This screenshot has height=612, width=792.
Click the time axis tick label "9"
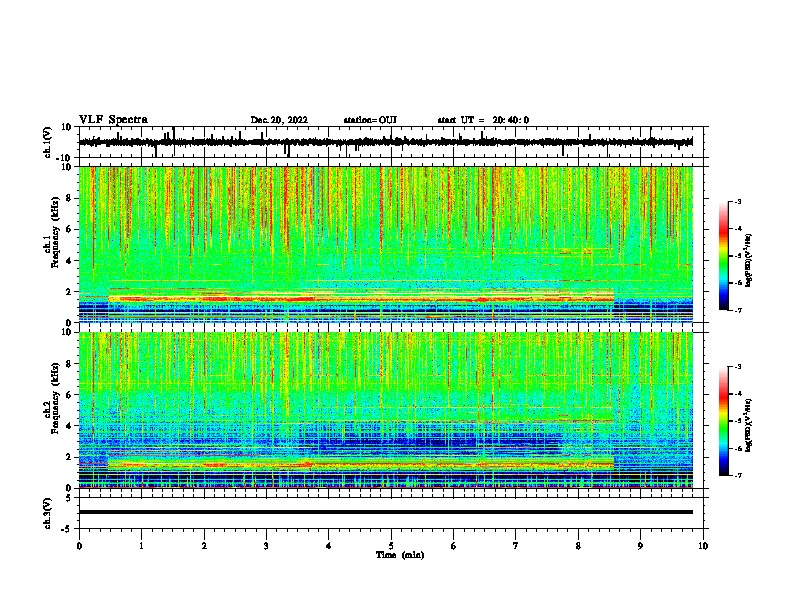pyautogui.click(x=640, y=546)
